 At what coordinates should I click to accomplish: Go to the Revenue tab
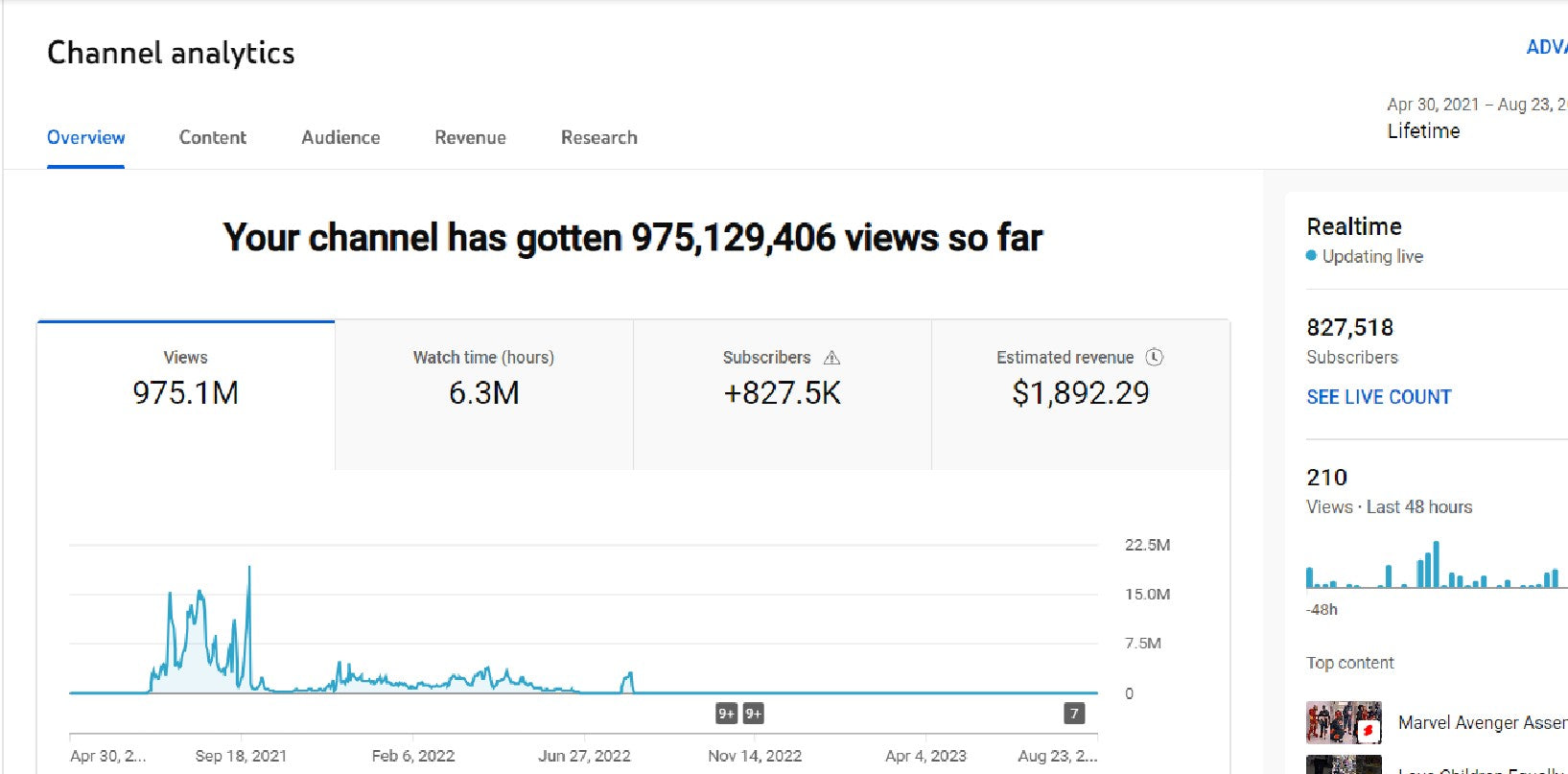470,137
